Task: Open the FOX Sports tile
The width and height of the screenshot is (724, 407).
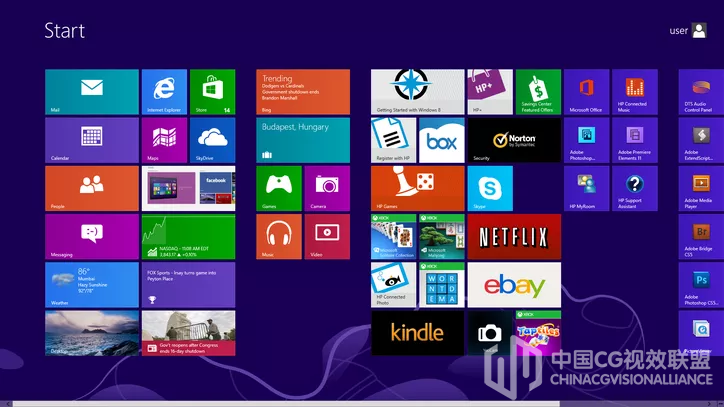Action: coord(188,285)
